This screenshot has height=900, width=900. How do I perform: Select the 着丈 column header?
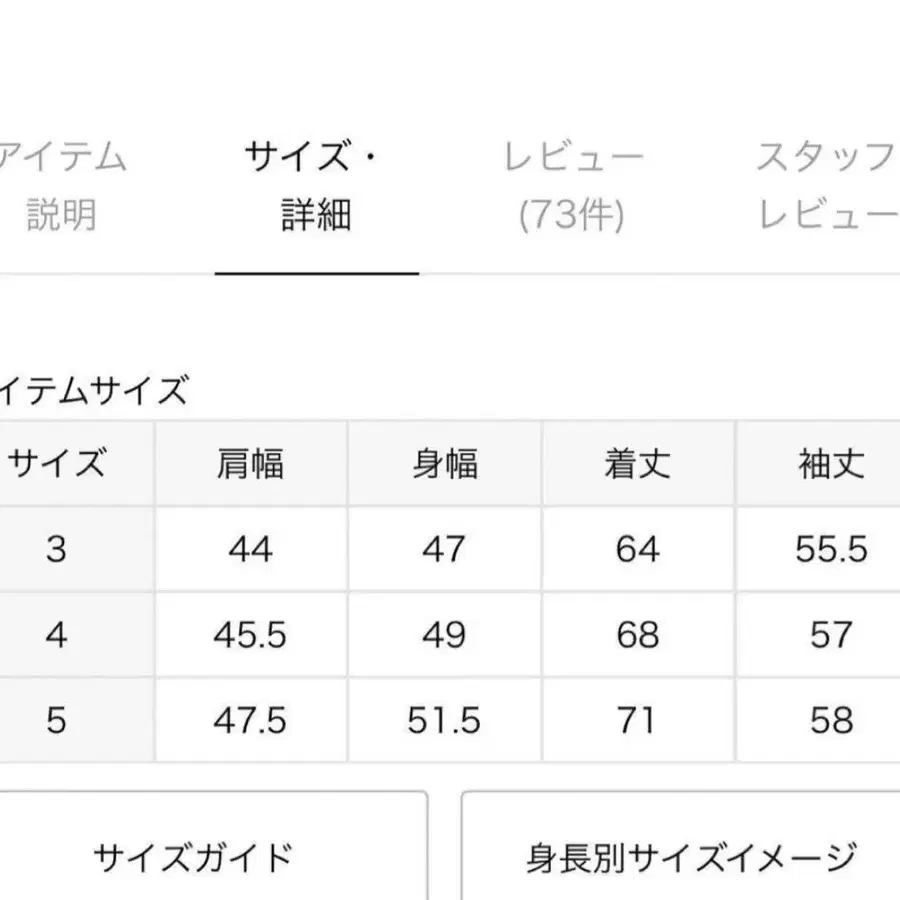638,464
